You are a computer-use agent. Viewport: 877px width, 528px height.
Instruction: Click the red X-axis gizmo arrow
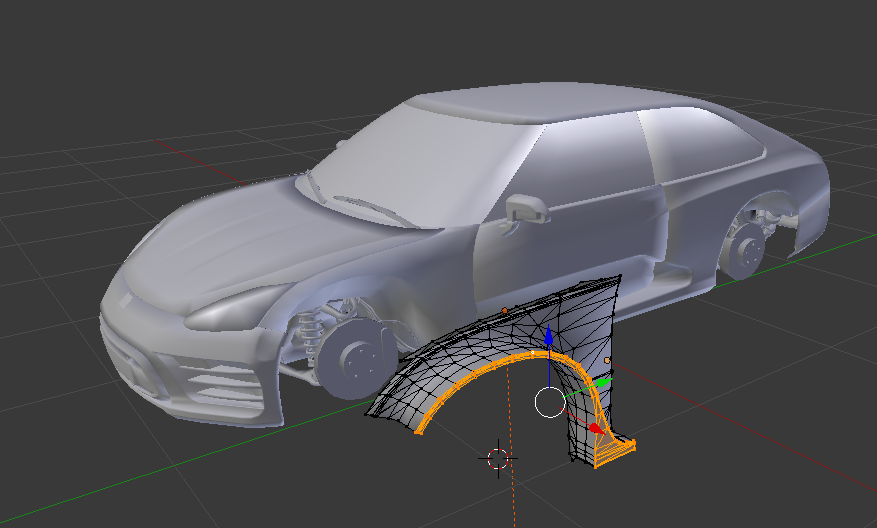point(594,428)
